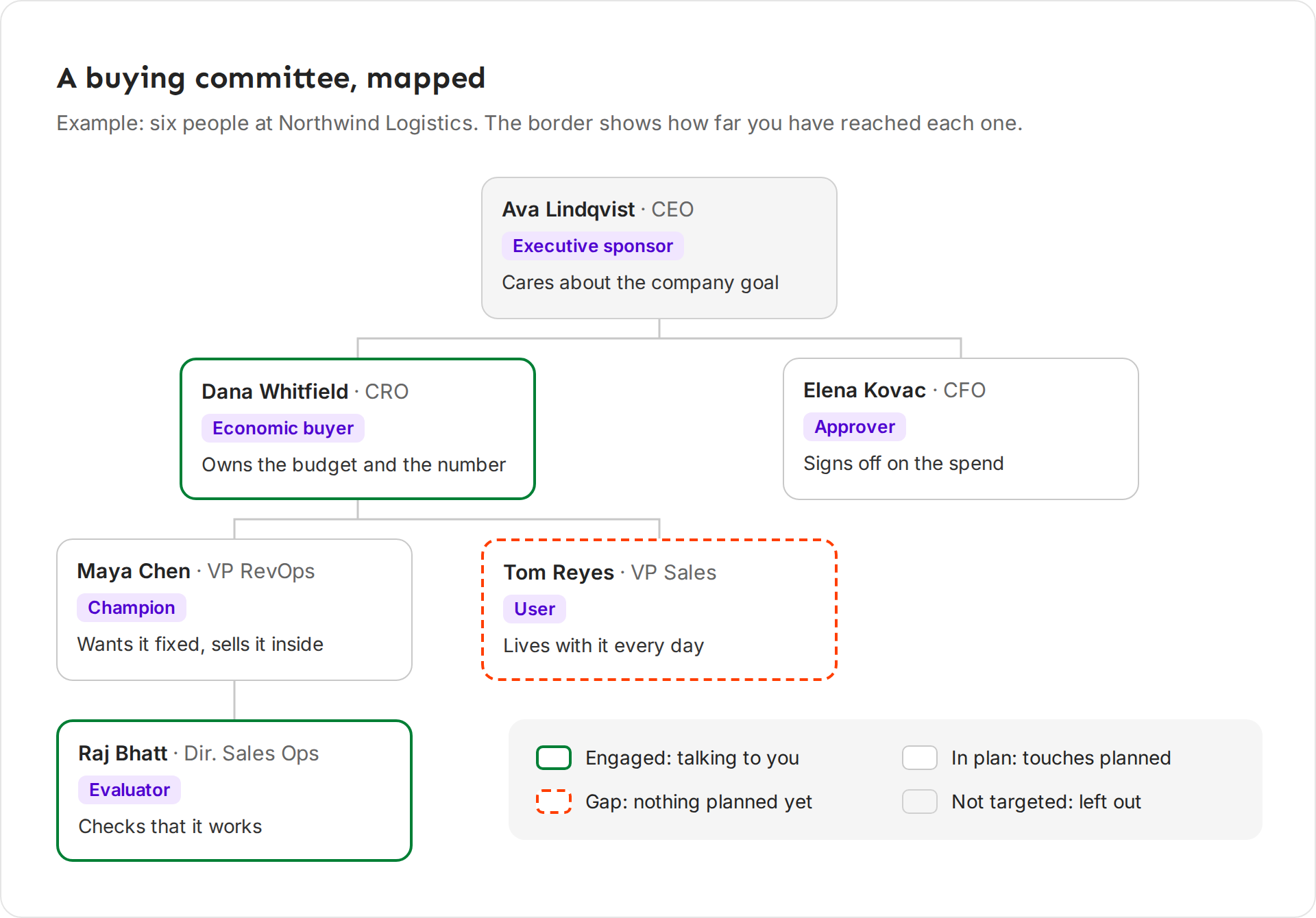Click the 'VP RevOps' title
The image size is (1316, 918).
(x=261, y=571)
